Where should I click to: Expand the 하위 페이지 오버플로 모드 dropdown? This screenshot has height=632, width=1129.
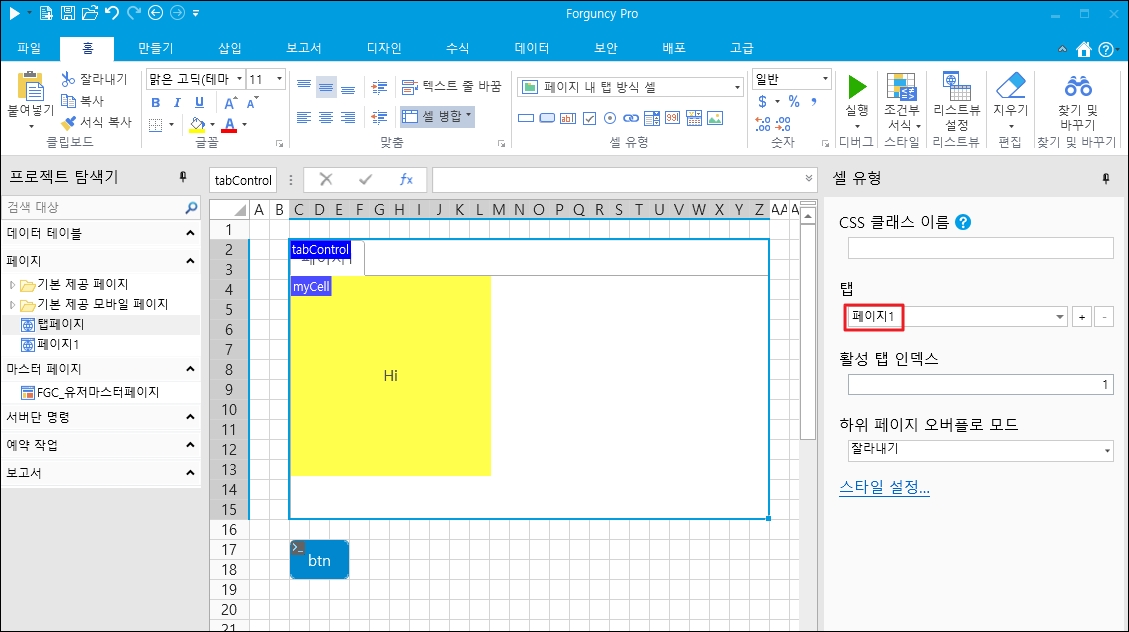point(1107,451)
